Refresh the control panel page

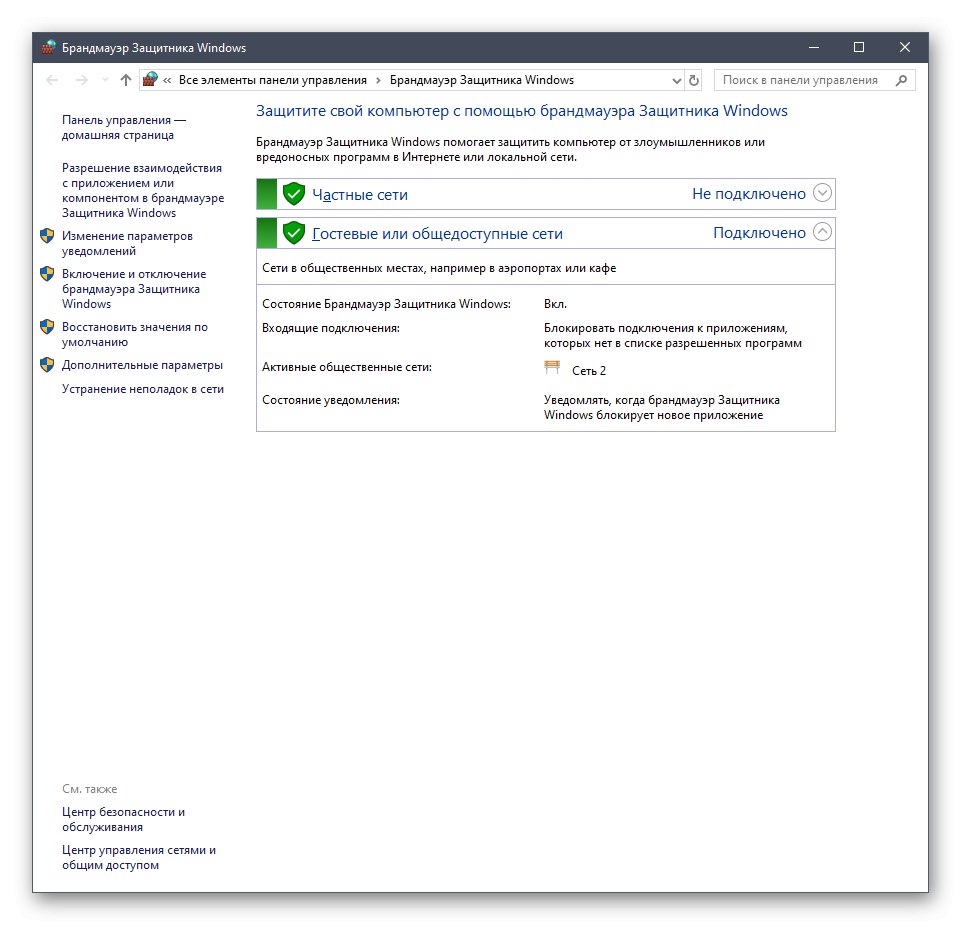coord(694,80)
